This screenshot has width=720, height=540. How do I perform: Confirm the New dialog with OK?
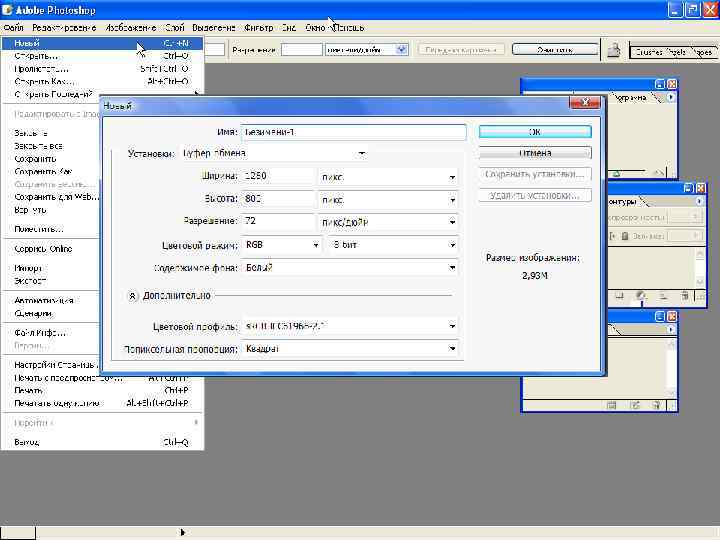[535, 132]
